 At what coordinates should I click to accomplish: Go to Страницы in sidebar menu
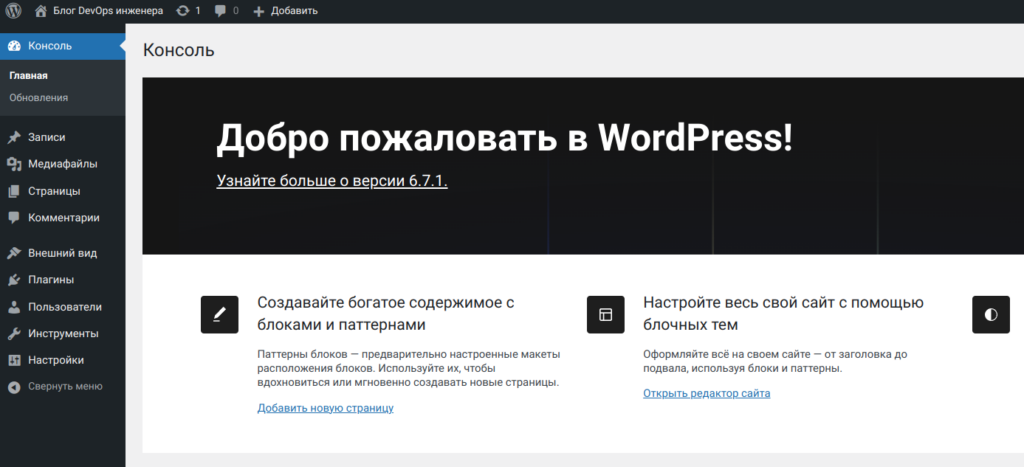pyautogui.click(x=54, y=191)
